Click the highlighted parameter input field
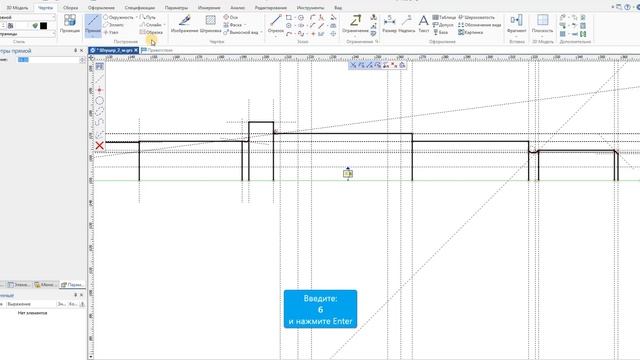This screenshot has height=360, width=640. click(x=48, y=60)
